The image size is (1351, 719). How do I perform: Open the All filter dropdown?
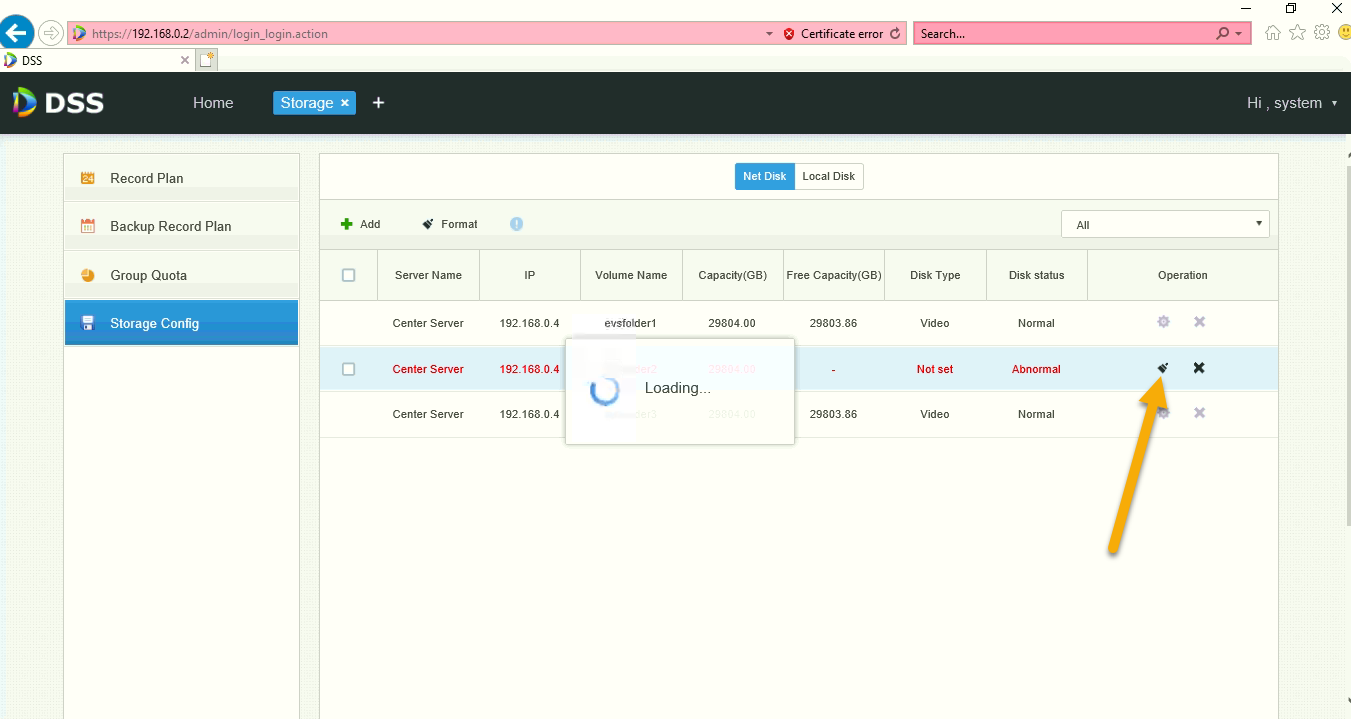pyautogui.click(x=1165, y=224)
